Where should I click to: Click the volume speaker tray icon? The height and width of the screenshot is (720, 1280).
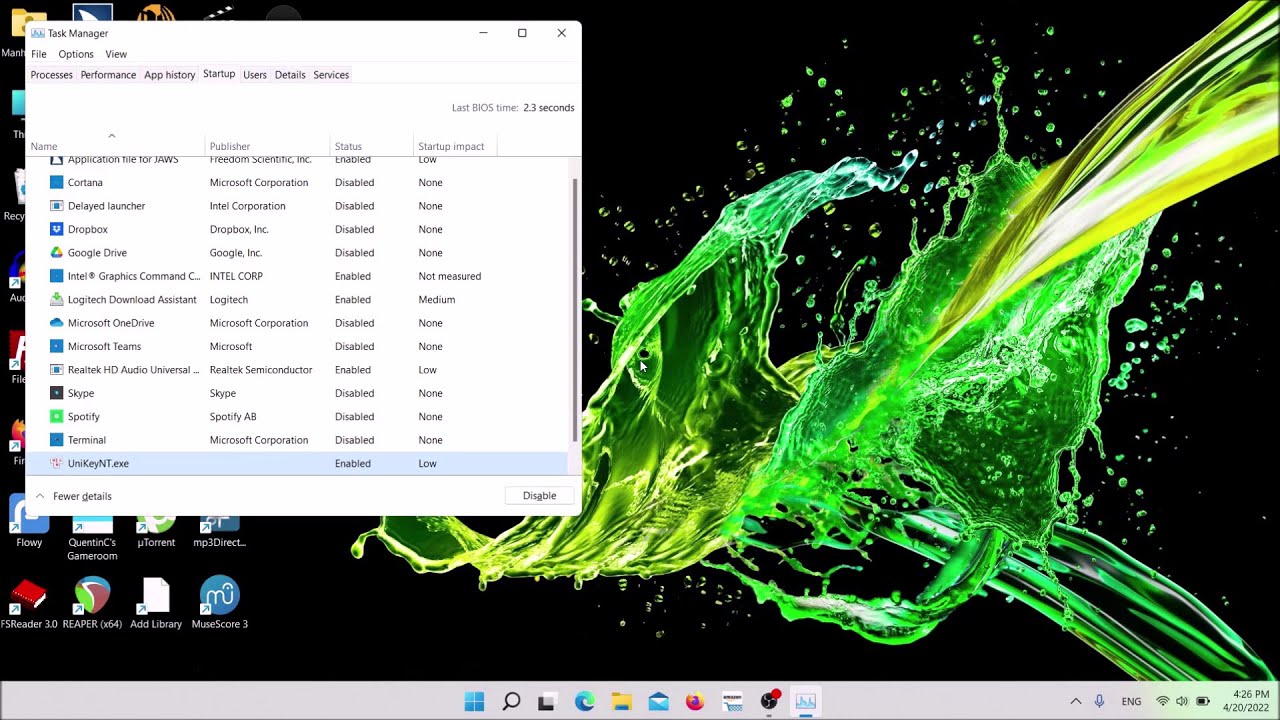click(1182, 701)
